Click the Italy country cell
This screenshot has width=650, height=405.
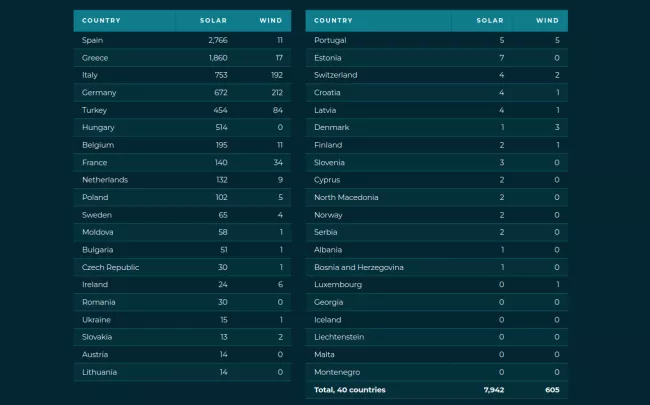(90, 75)
